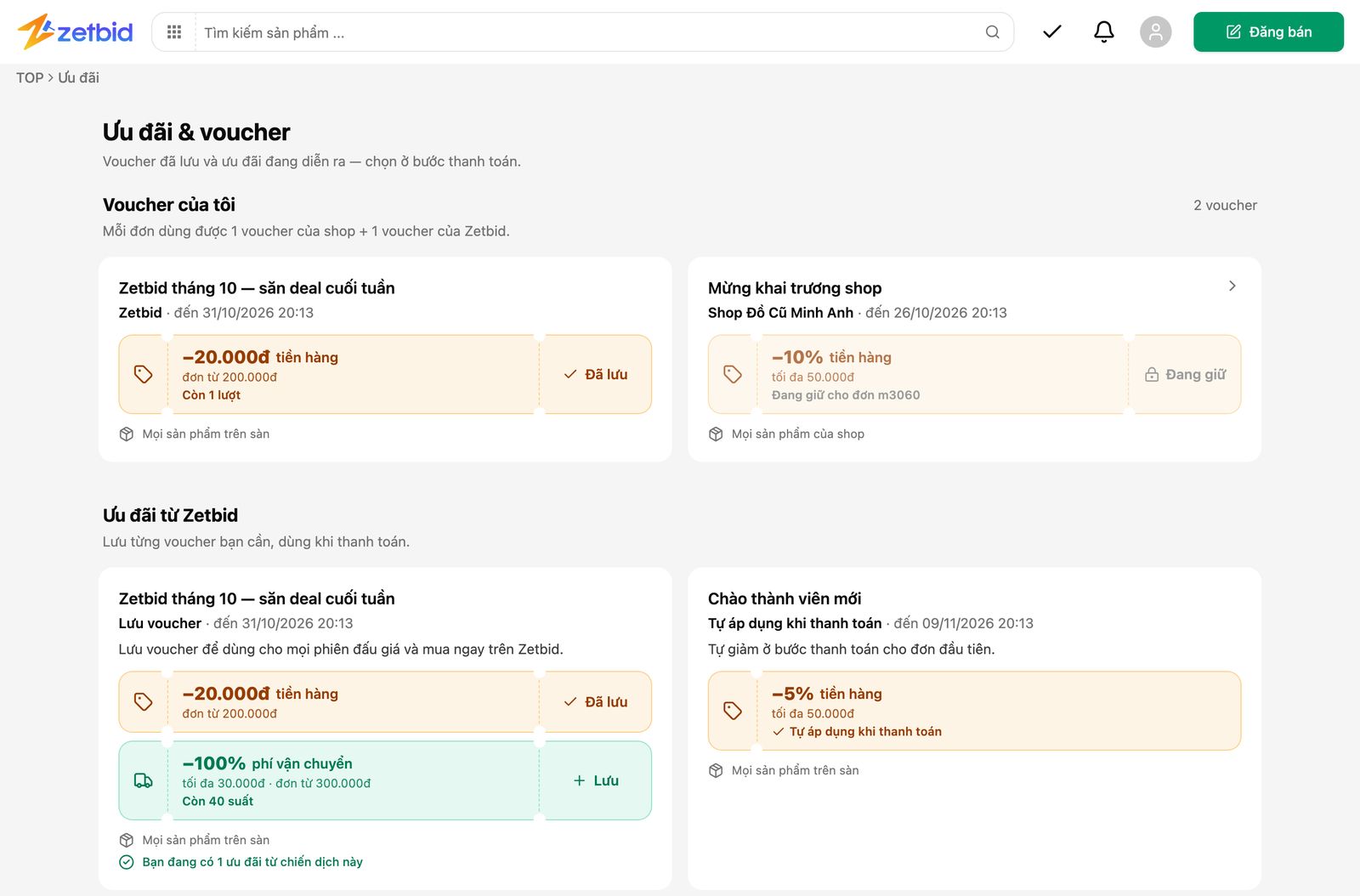Screen dimensions: 1360x896
Task: Click the Đăng bán button
Action: [1268, 32]
